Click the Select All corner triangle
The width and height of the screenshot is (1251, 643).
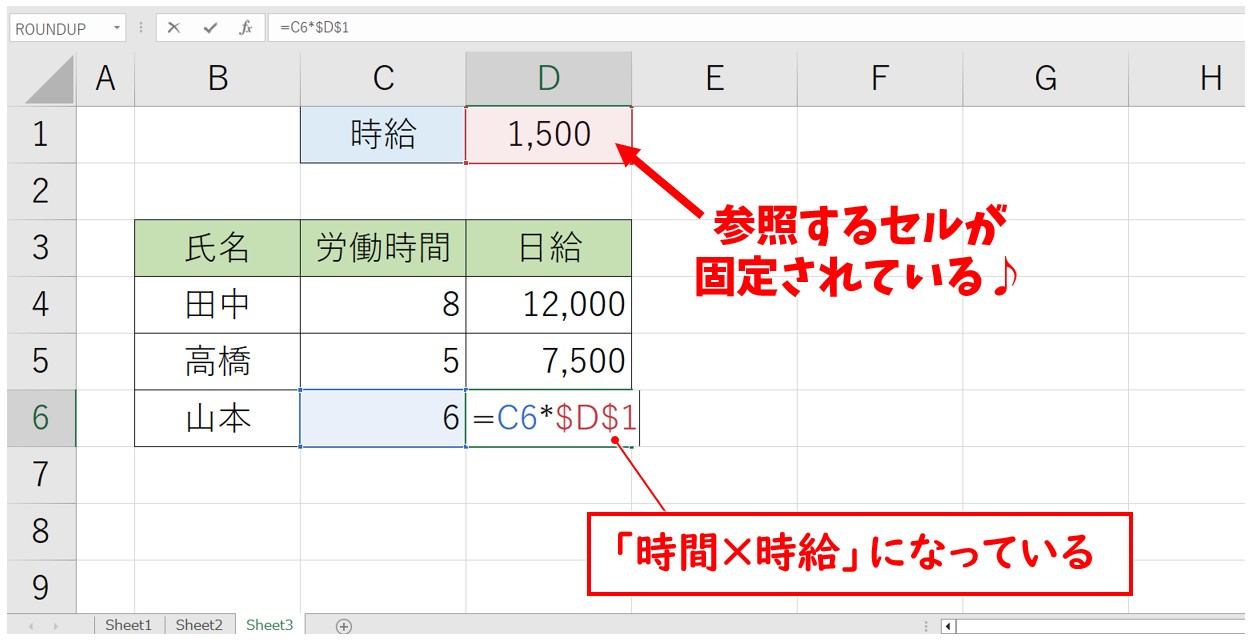(49, 80)
